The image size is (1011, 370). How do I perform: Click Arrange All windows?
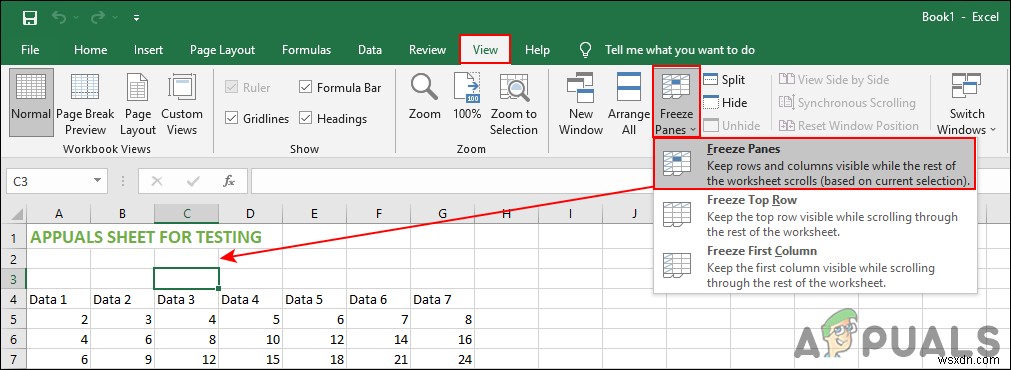(629, 103)
